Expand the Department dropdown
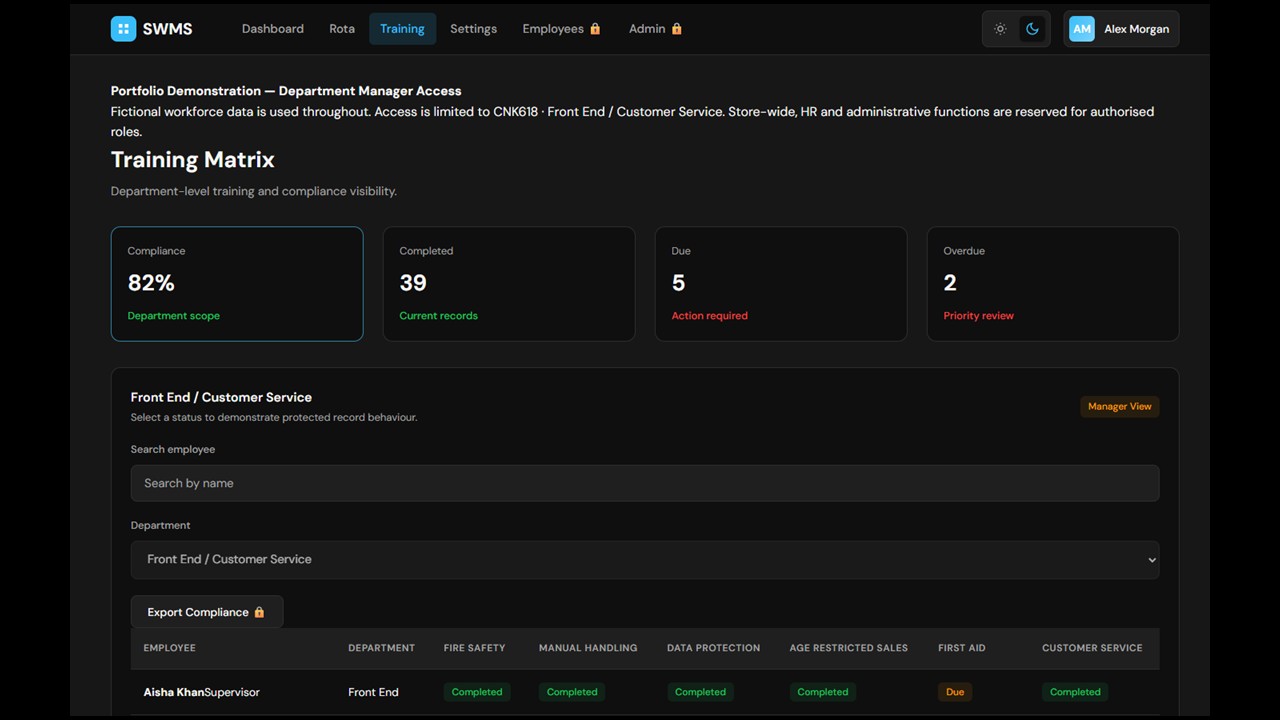1280x720 pixels. point(645,560)
